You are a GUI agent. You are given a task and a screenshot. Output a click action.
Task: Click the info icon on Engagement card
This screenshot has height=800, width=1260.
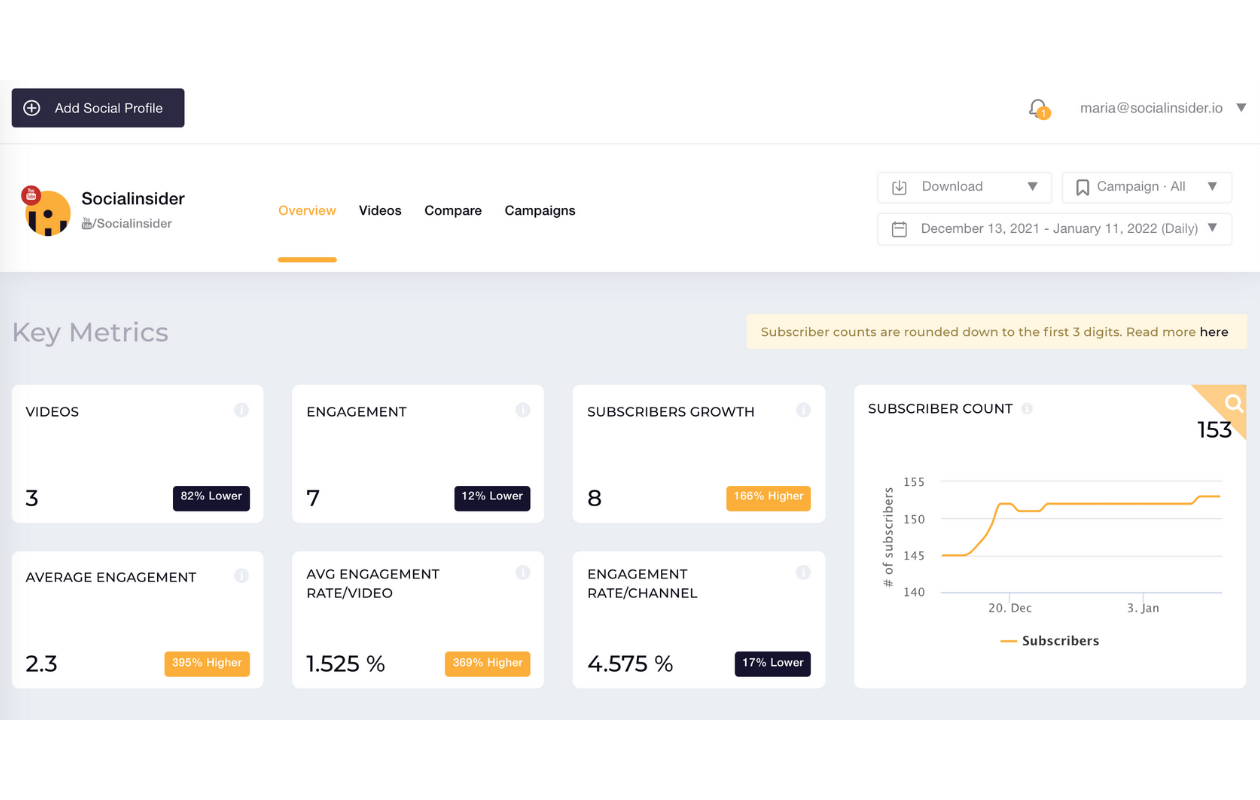click(522, 410)
